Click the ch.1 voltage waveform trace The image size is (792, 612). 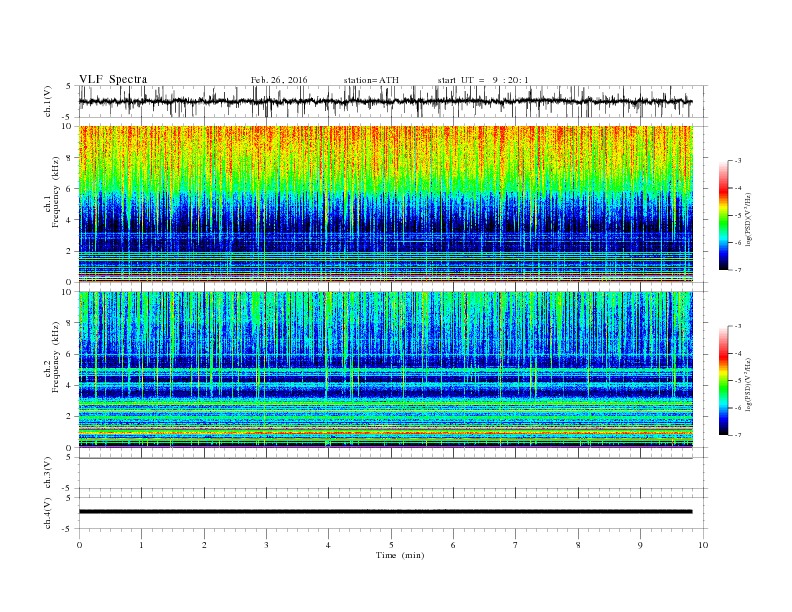(x=385, y=101)
